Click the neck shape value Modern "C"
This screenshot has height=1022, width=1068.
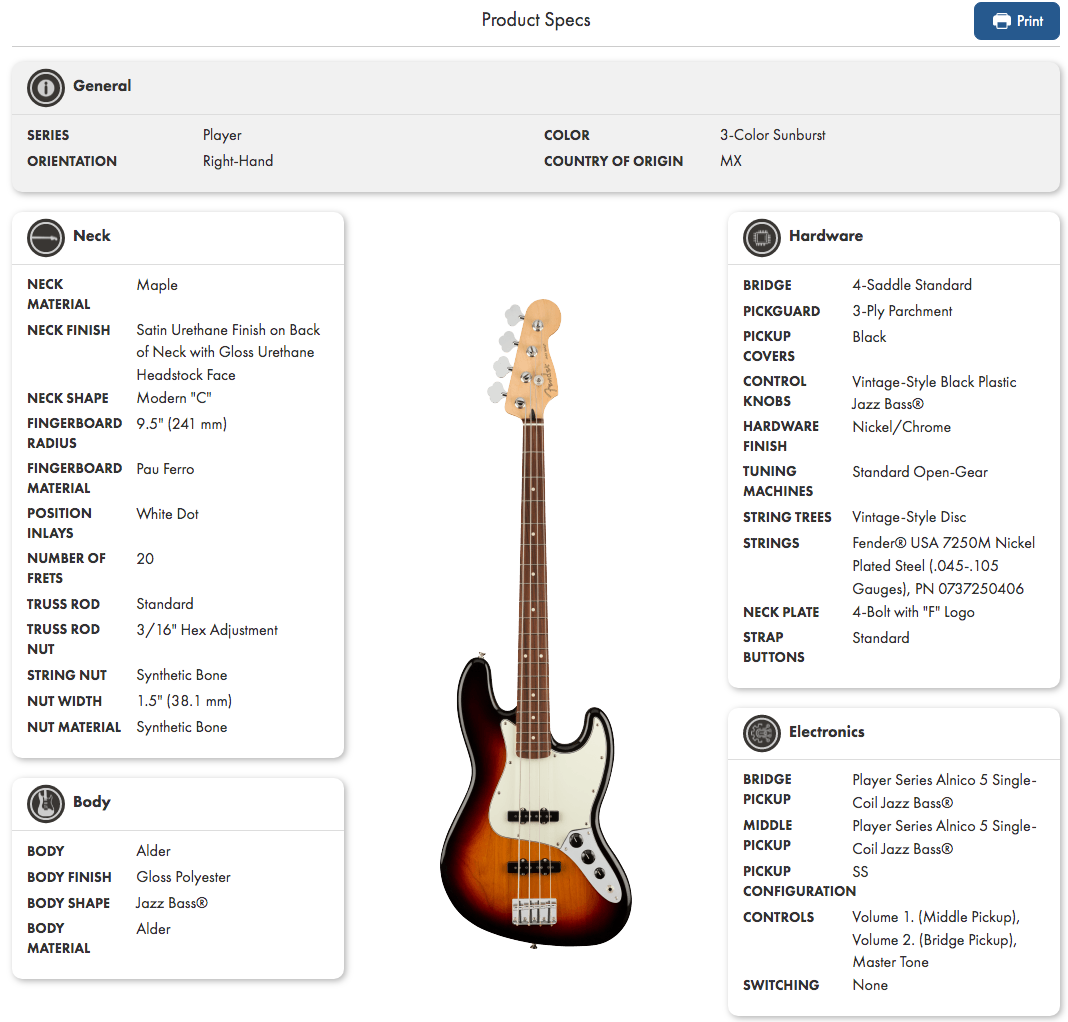(x=174, y=398)
